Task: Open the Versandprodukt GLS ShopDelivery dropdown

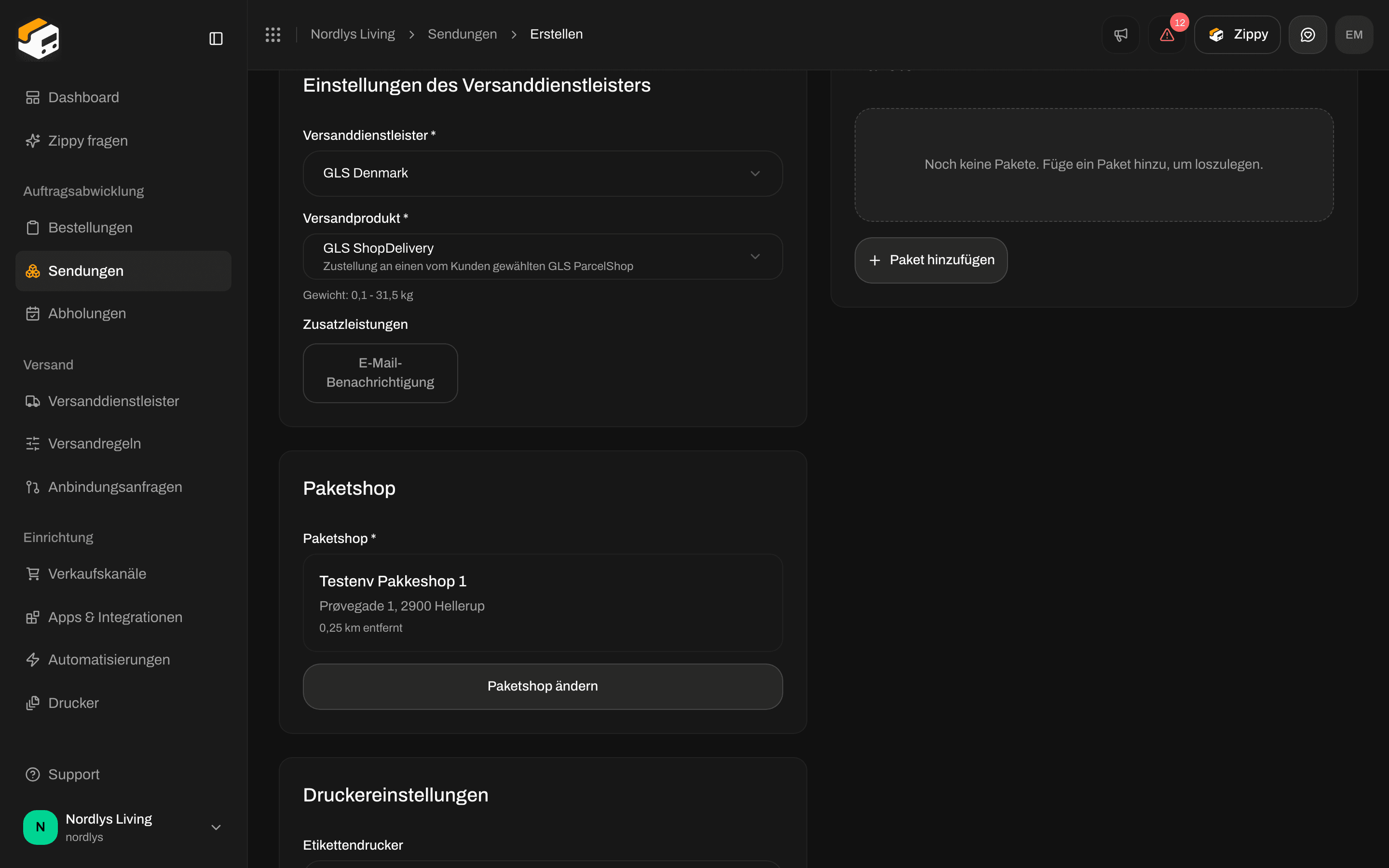Action: pyautogui.click(x=543, y=257)
